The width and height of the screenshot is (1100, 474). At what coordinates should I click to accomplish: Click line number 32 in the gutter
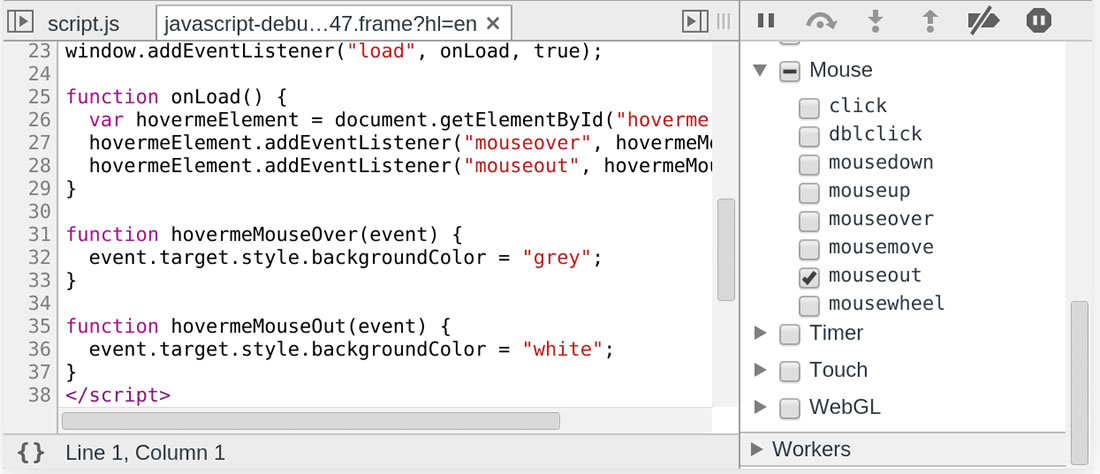38,257
